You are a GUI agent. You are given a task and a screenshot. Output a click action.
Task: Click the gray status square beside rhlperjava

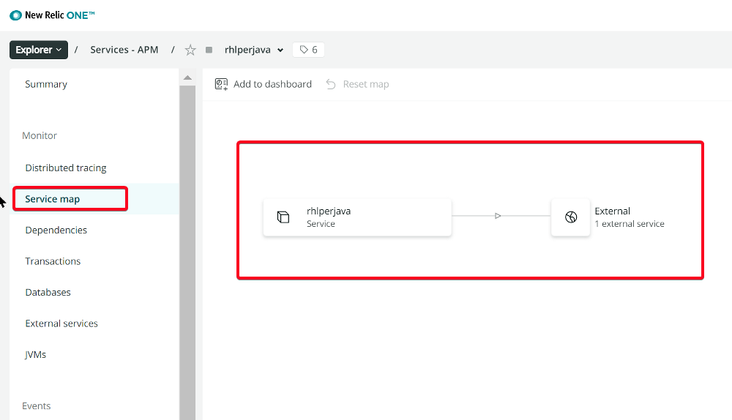point(209,50)
